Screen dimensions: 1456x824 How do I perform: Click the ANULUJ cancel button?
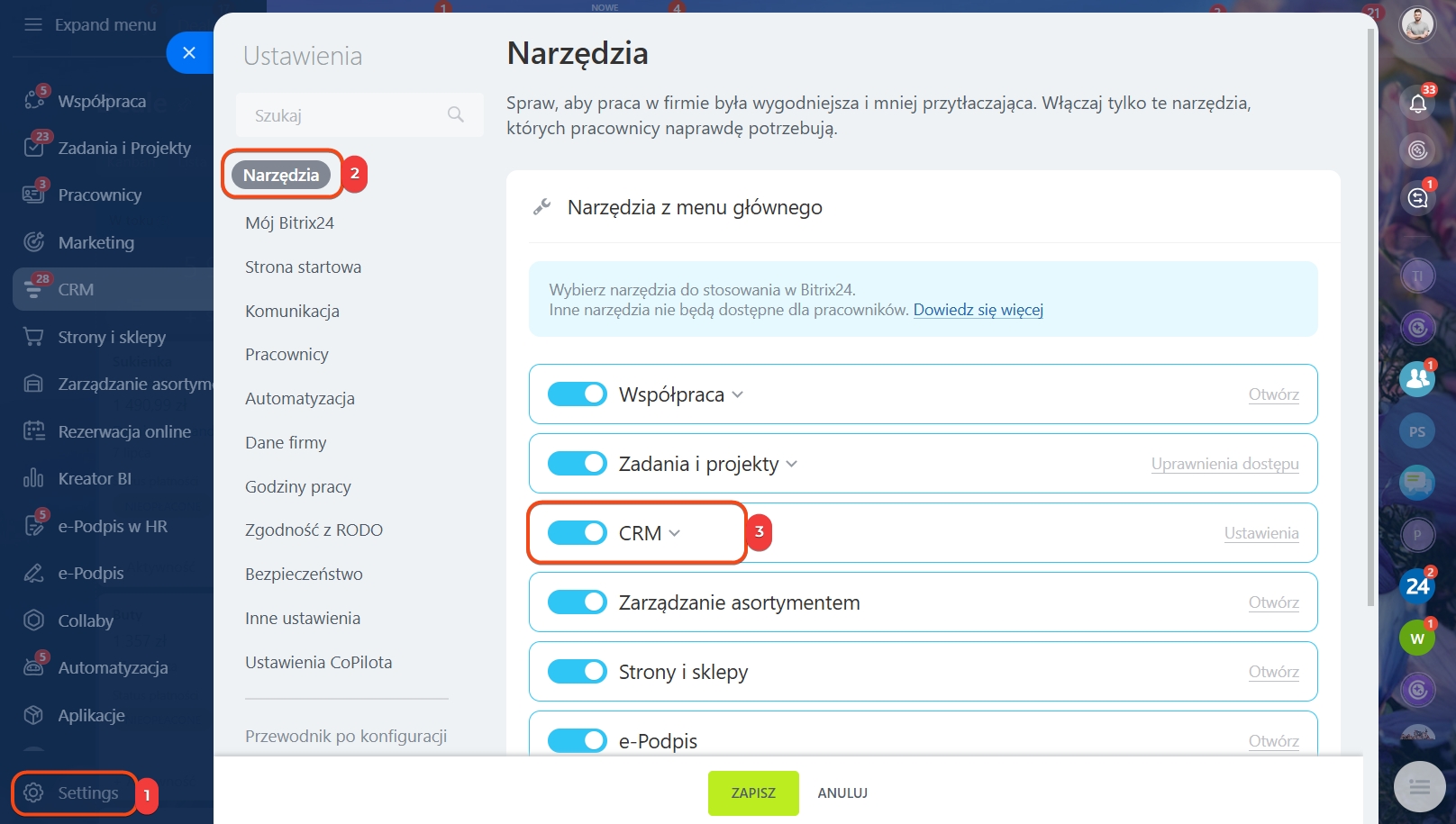[842, 793]
